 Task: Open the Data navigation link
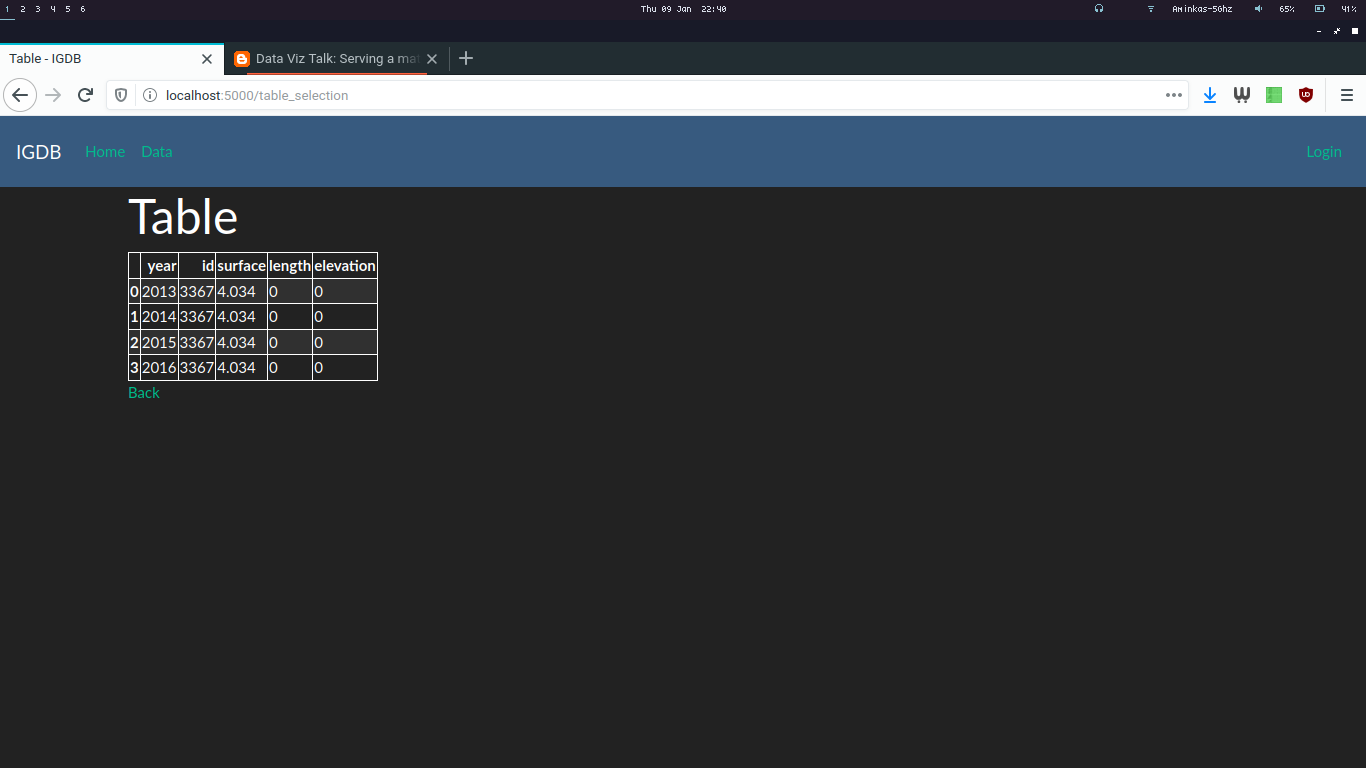click(156, 152)
